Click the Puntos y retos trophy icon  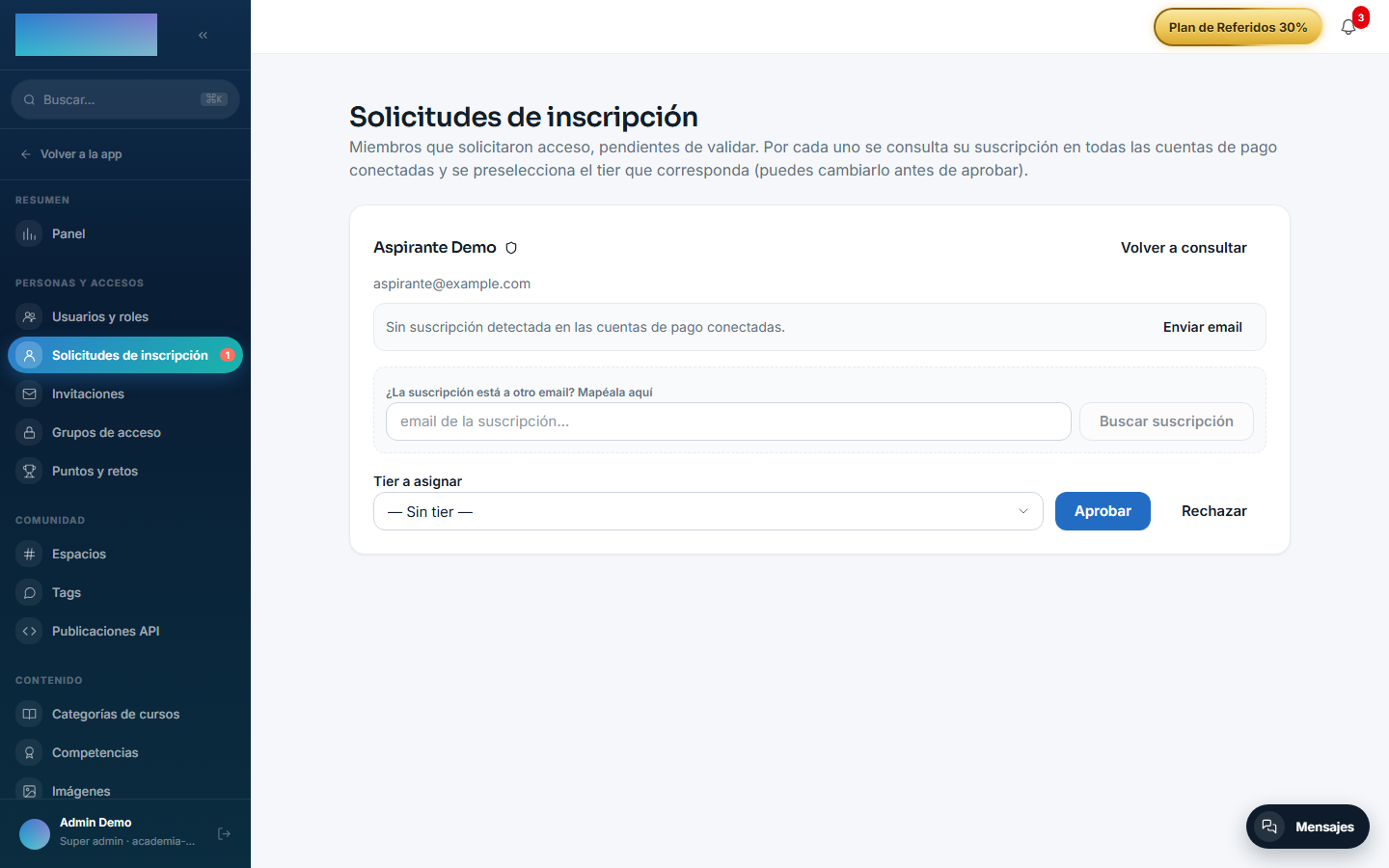pyautogui.click(x=30, y=472)
